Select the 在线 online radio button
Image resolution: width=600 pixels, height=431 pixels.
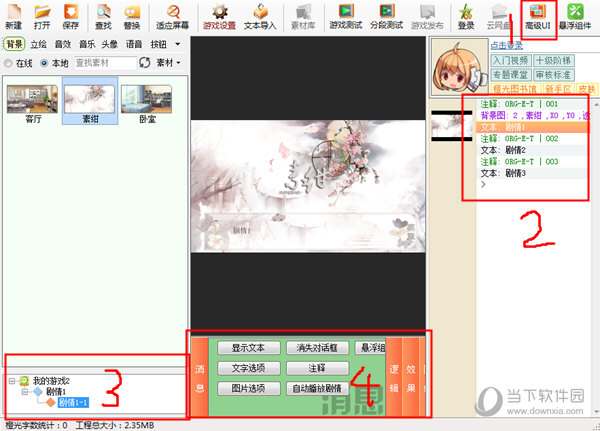coord(8,63)
